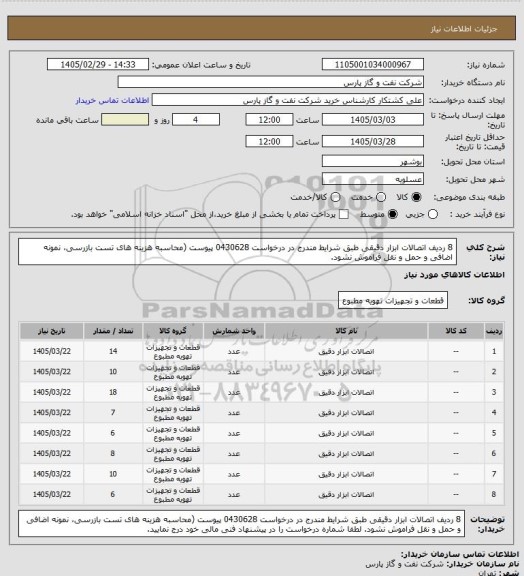Click the buyer name field شرکت نفت و گاز پارس
The image size is (524, 576).
point(270,82)
